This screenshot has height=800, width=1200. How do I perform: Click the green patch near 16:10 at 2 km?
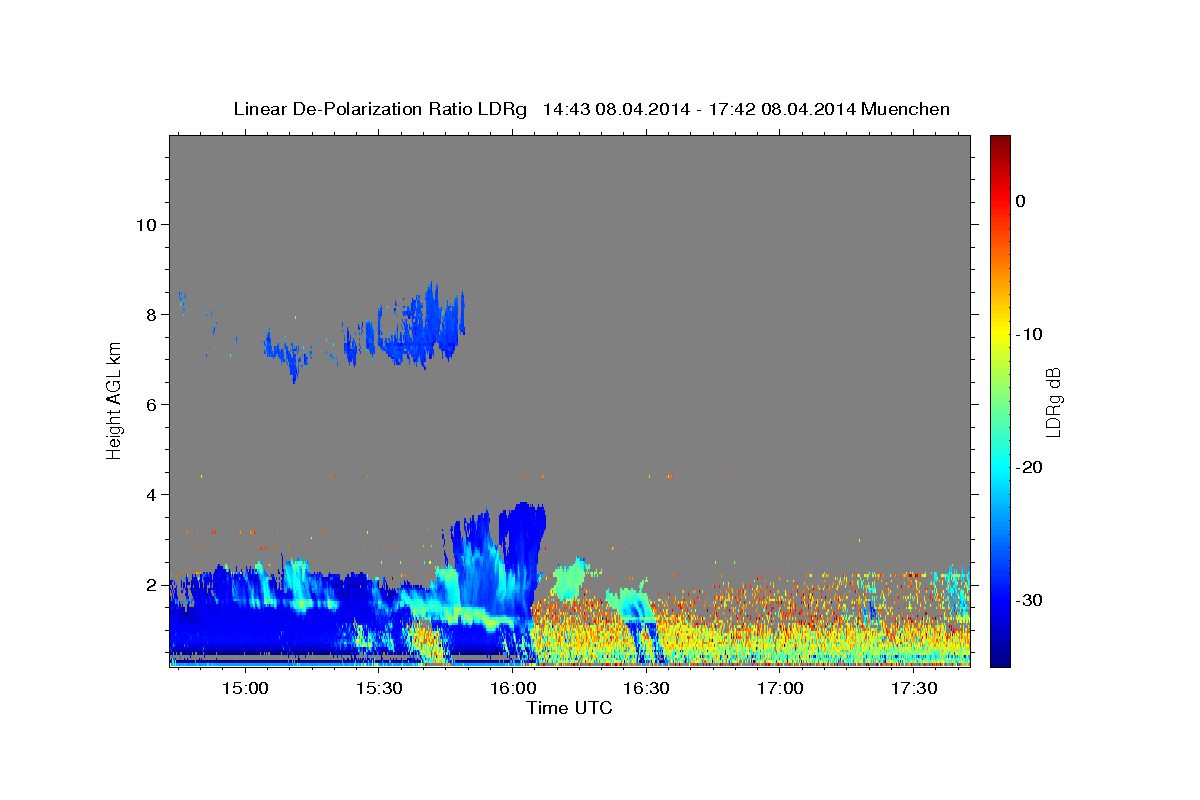[570, 579]
